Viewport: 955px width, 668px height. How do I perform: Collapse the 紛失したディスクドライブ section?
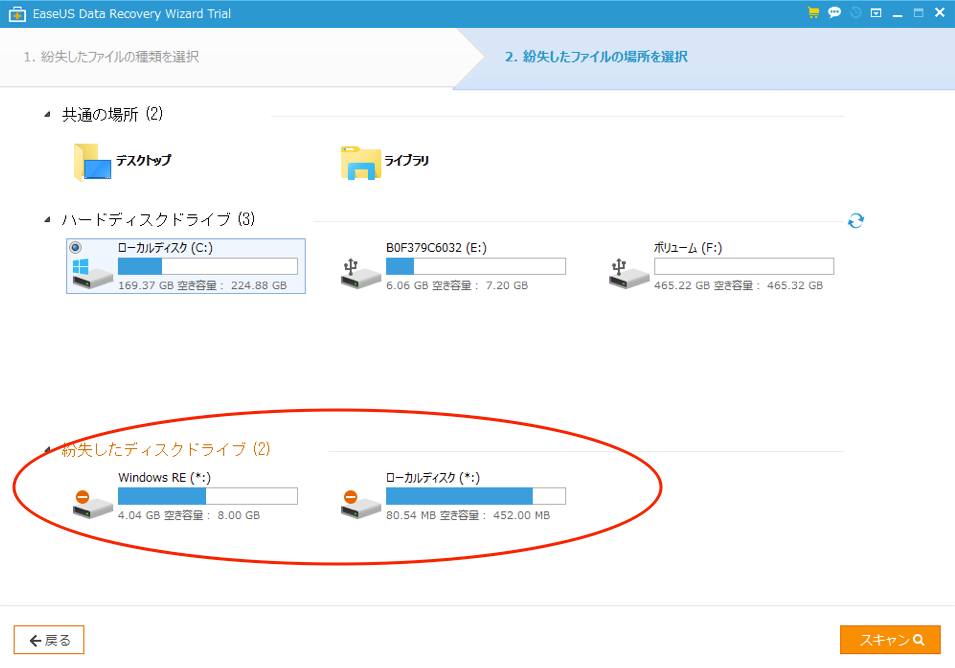[48, 449]
